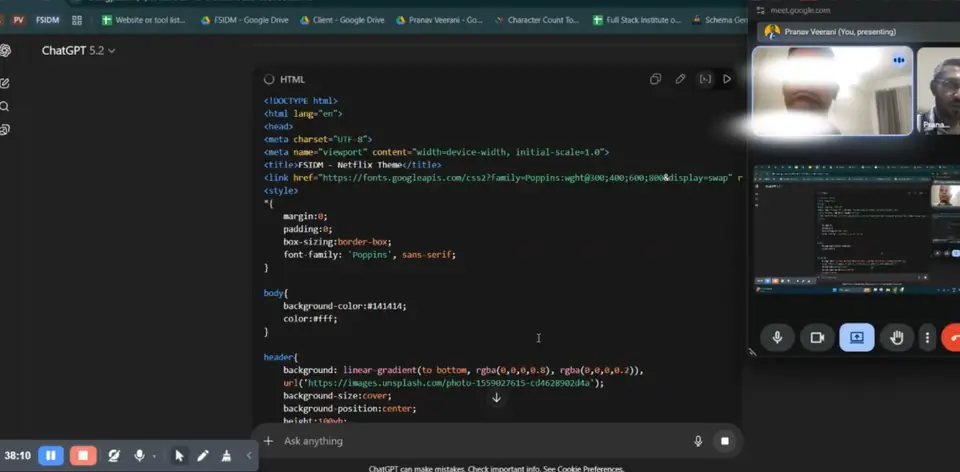Image resolution: width=960 pixels, height=472 pixels.
Task: Open the FSIDM bookmark folder
Action: [47, 20]
